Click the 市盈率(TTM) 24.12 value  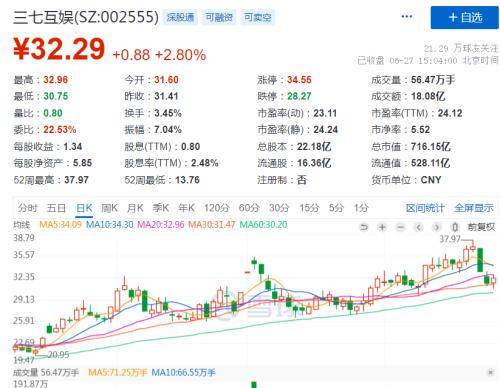point(450,113)
